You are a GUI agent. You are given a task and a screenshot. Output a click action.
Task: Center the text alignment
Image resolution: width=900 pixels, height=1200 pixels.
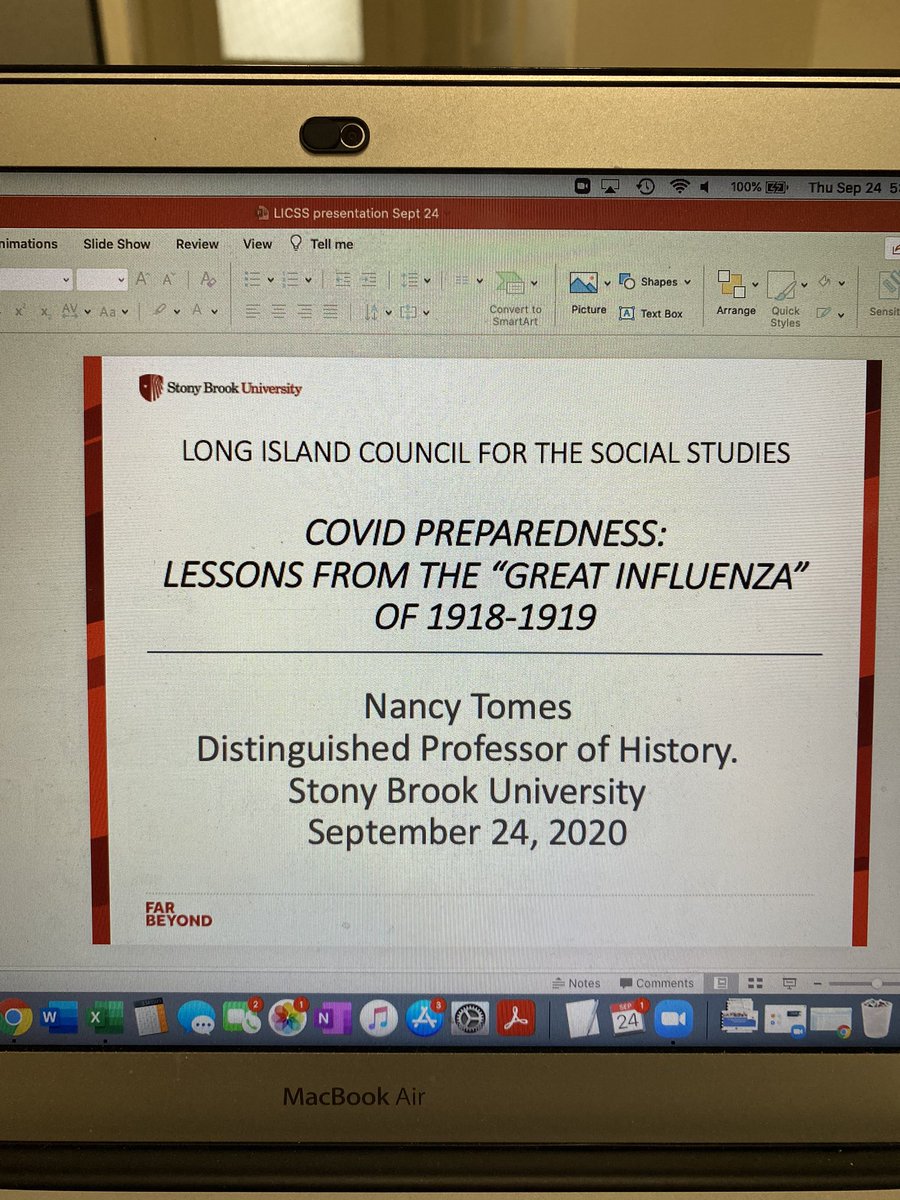(279, 313)
